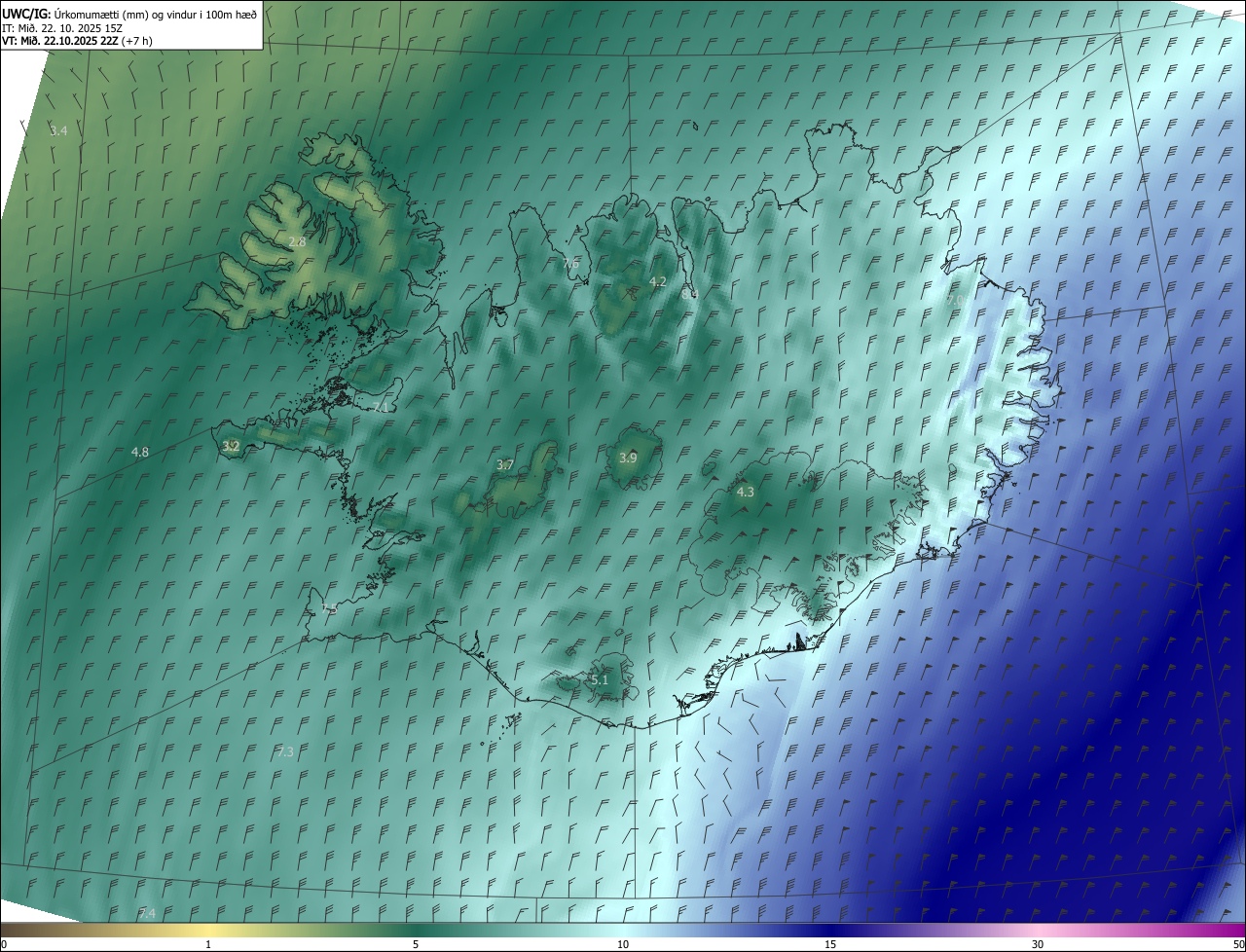Select the 2.8 value over the Westfjords
This screenshot has width=1246, height=952.
coord(297,241)
